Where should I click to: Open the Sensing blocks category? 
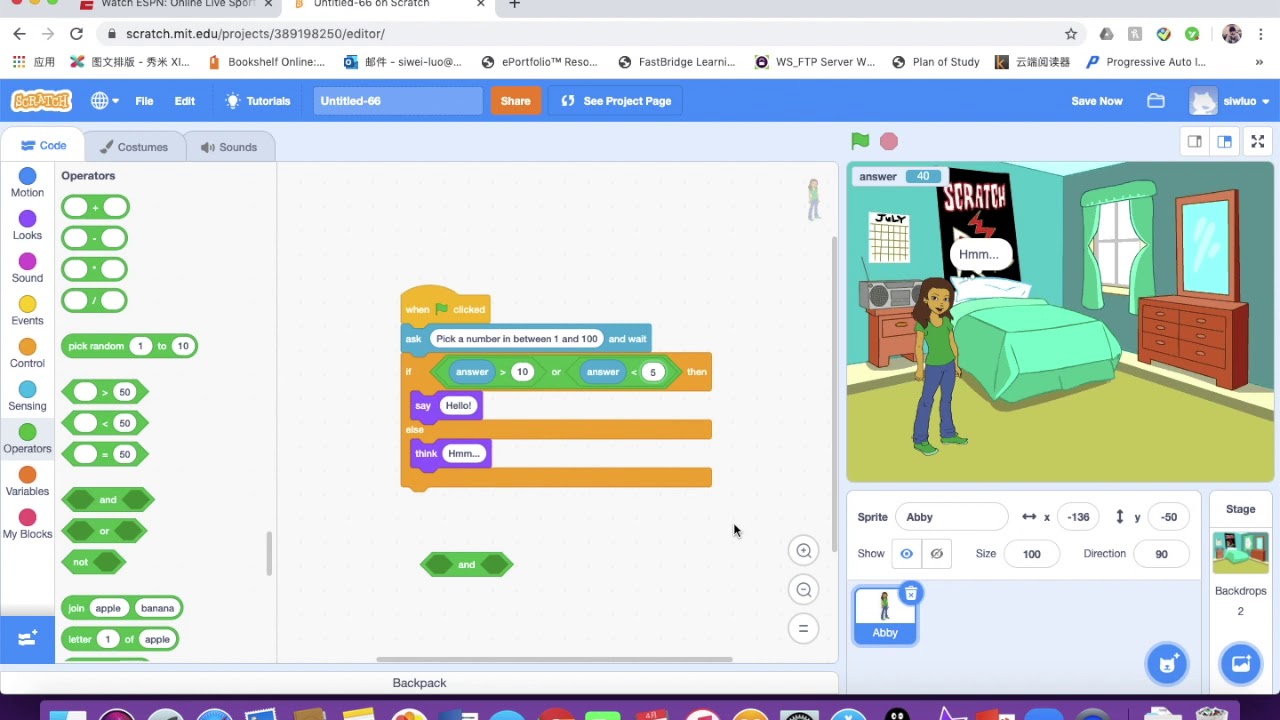pyautogui.click(x=27, y=396)
